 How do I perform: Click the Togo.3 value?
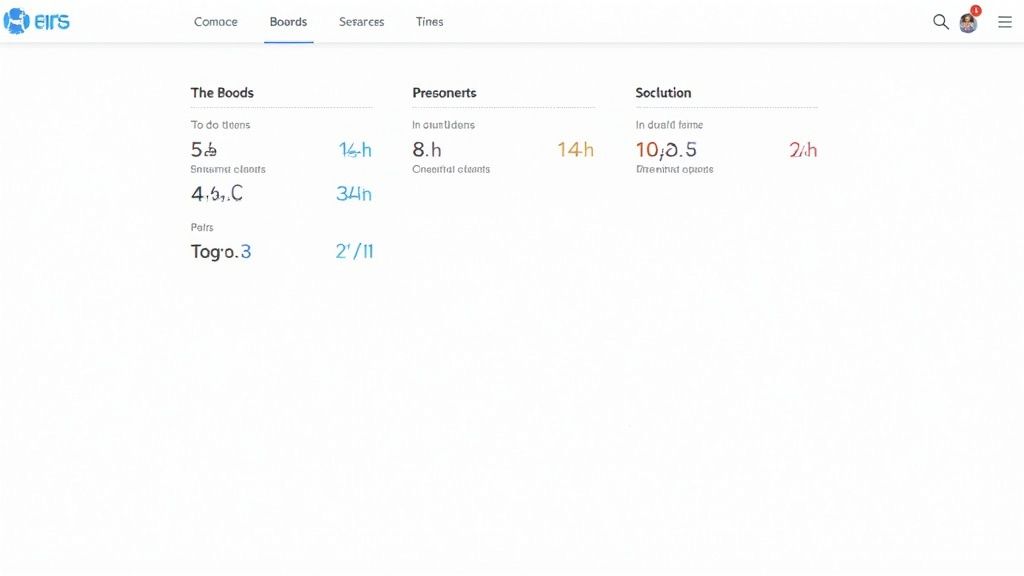[221, 251]
